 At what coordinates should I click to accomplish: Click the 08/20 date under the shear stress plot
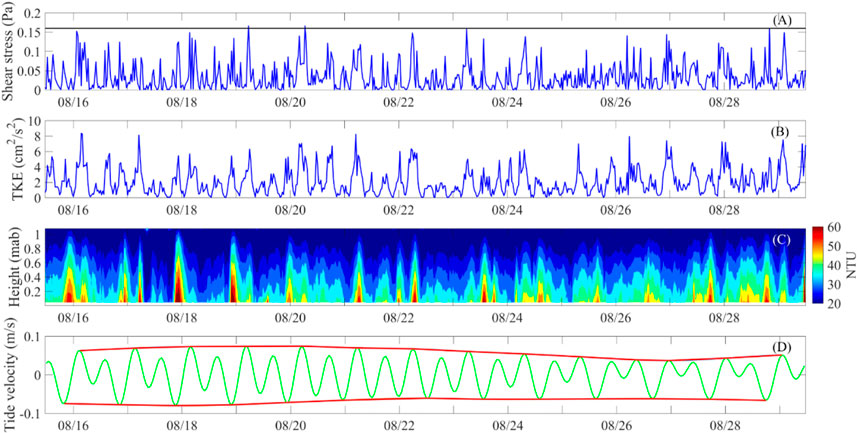[291, 101]
